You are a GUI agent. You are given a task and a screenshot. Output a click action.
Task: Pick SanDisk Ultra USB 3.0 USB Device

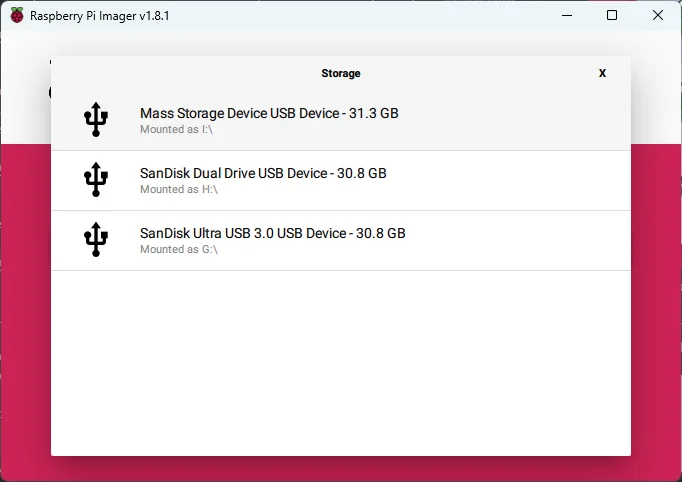[272, 233]
